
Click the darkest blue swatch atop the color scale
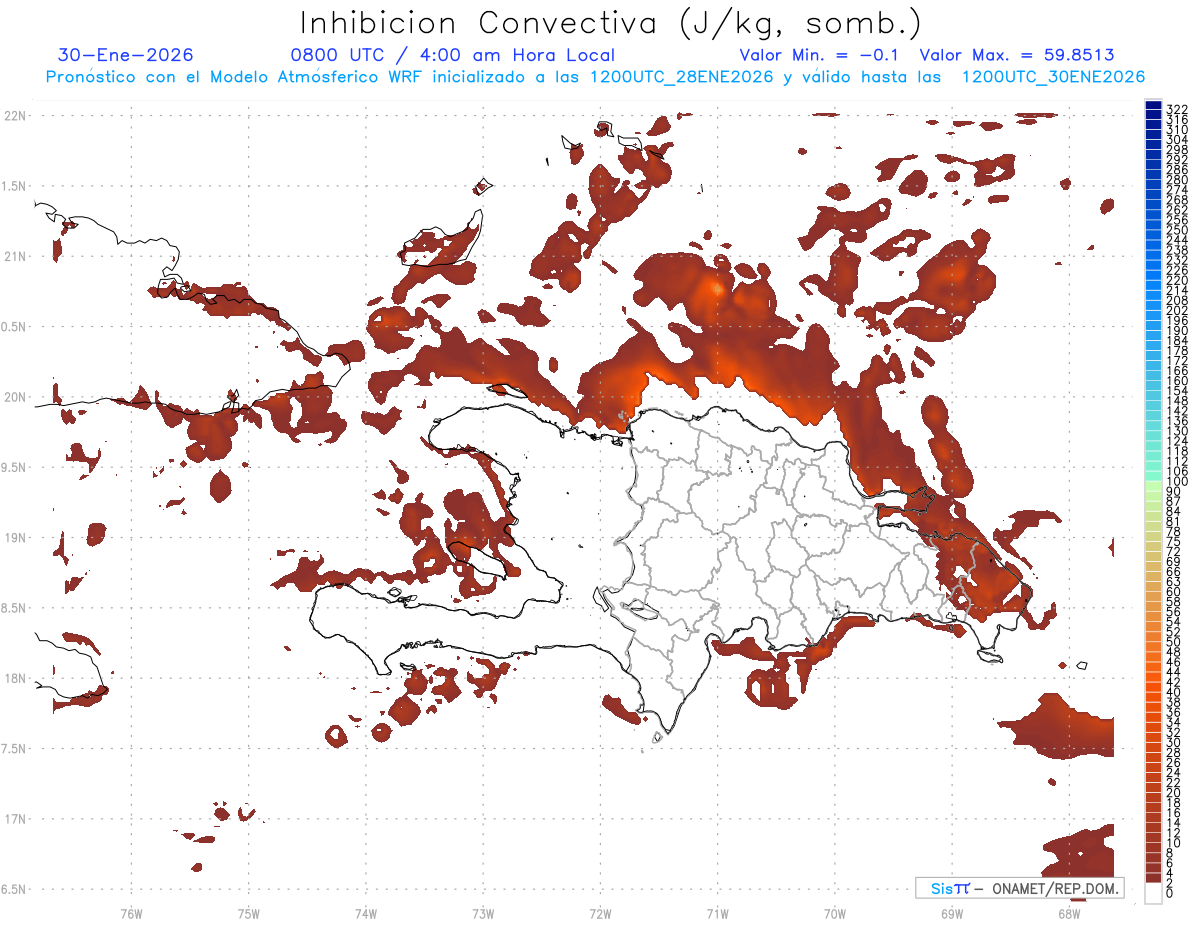pyautogui.click(x=1153, y=106)
